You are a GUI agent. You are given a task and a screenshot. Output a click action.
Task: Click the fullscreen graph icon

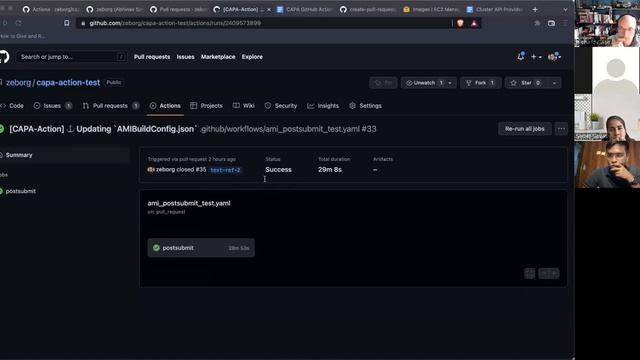coord(529,273)
